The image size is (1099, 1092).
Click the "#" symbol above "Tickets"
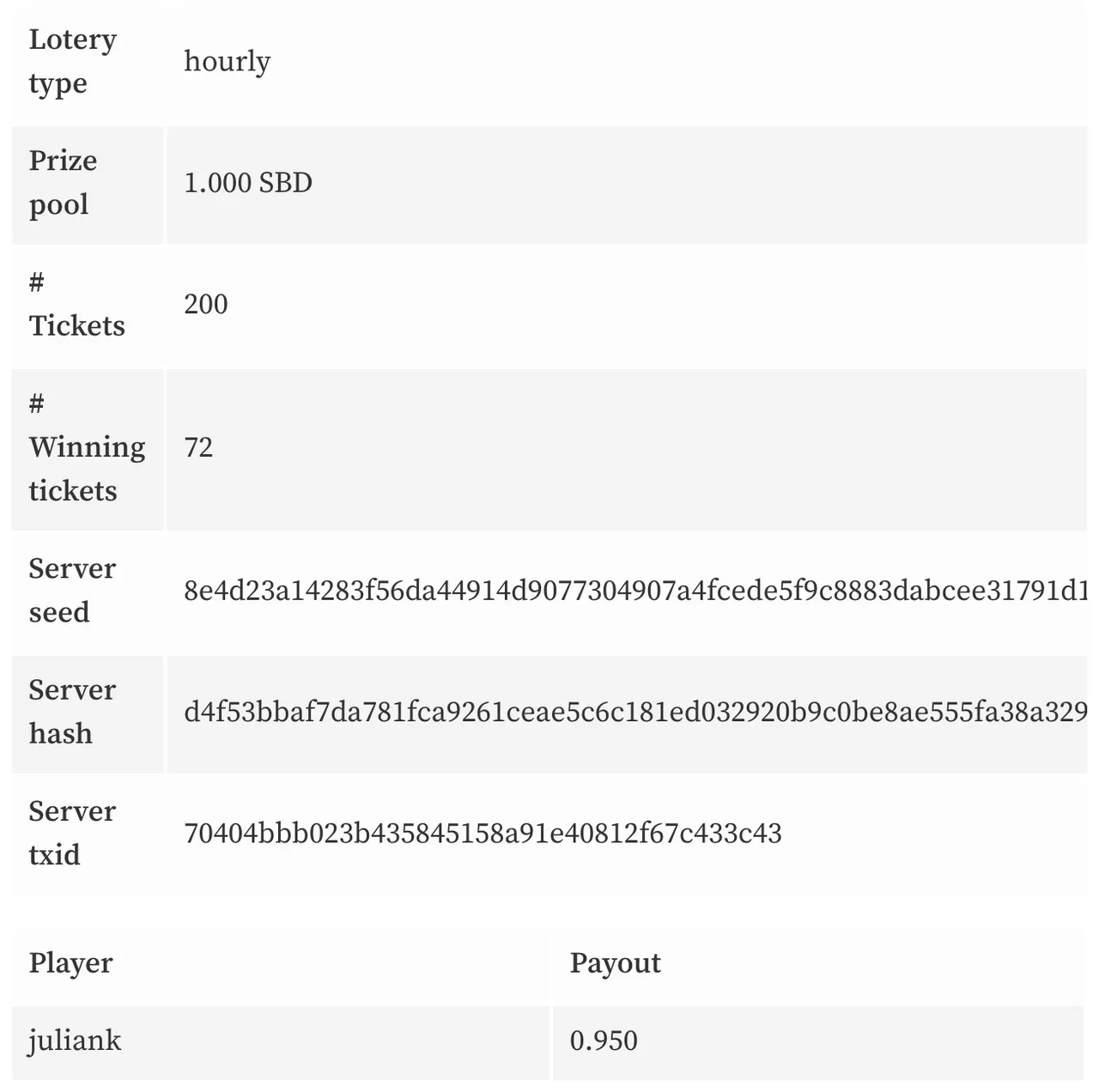click(37, 282)
